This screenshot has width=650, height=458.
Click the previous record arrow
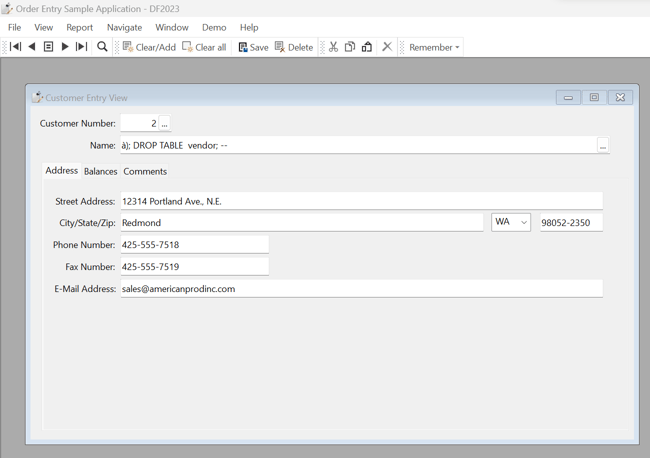(x=32, y=47)
